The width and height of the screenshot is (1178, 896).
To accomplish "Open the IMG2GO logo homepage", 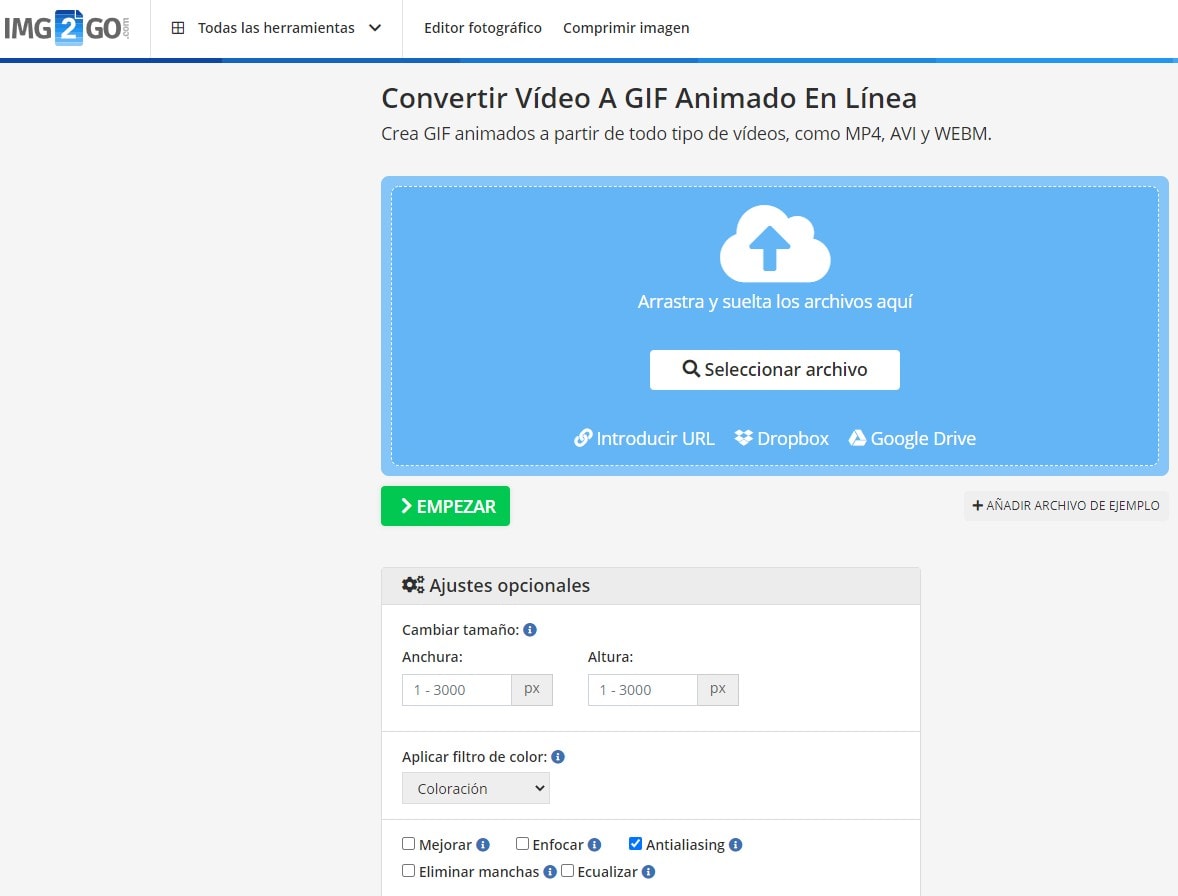I will point(66,28).
